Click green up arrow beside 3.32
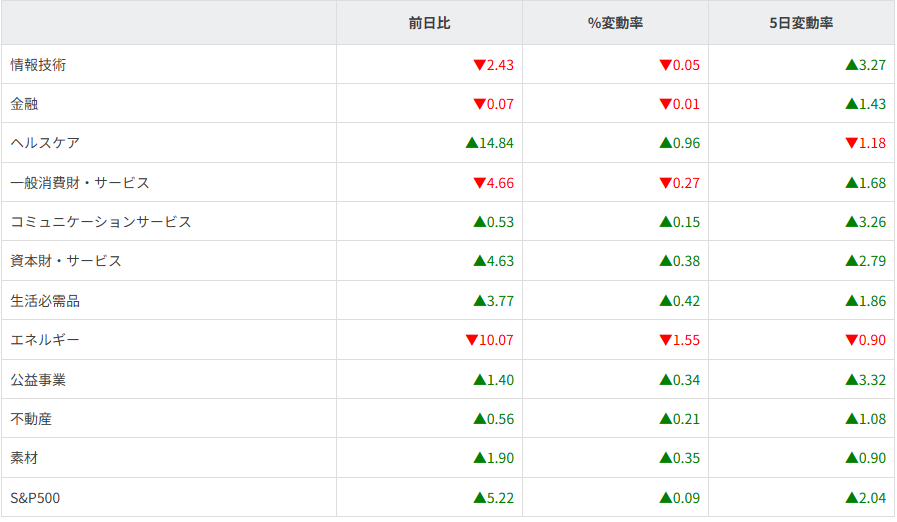This screenshot has width=897, height=522. click(851, 380)
